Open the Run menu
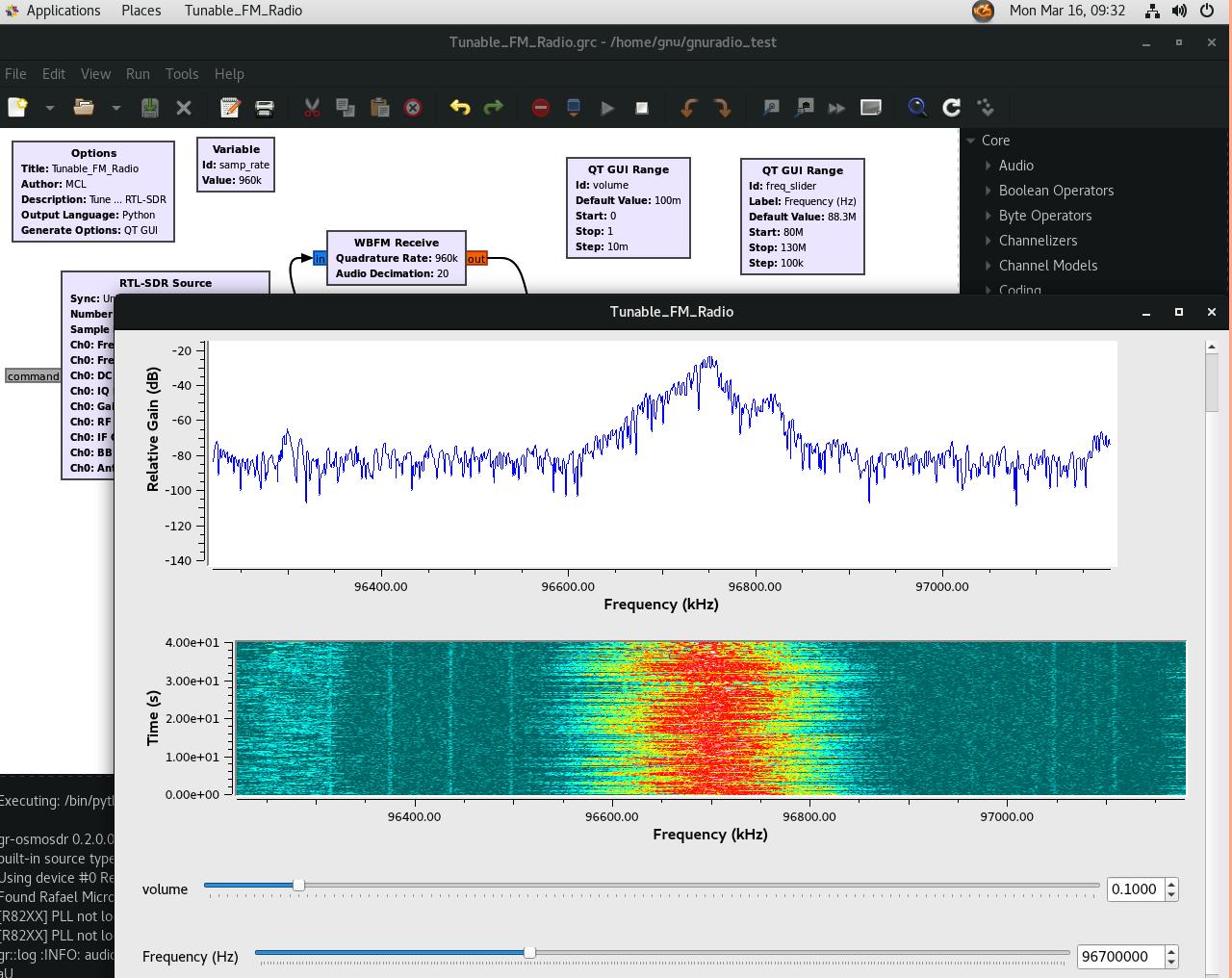Viewport: 1232px width, 978px height. click(138, 74)
